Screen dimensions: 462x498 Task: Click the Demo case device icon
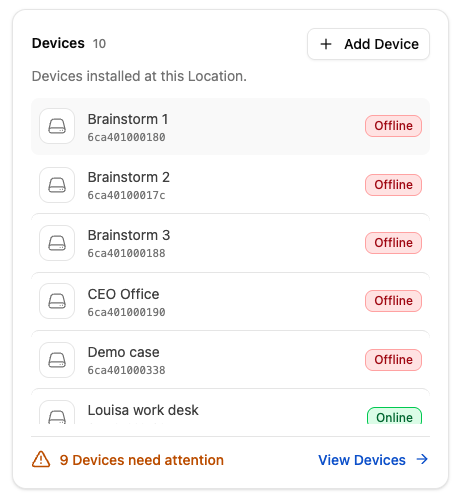coord(57,360)
